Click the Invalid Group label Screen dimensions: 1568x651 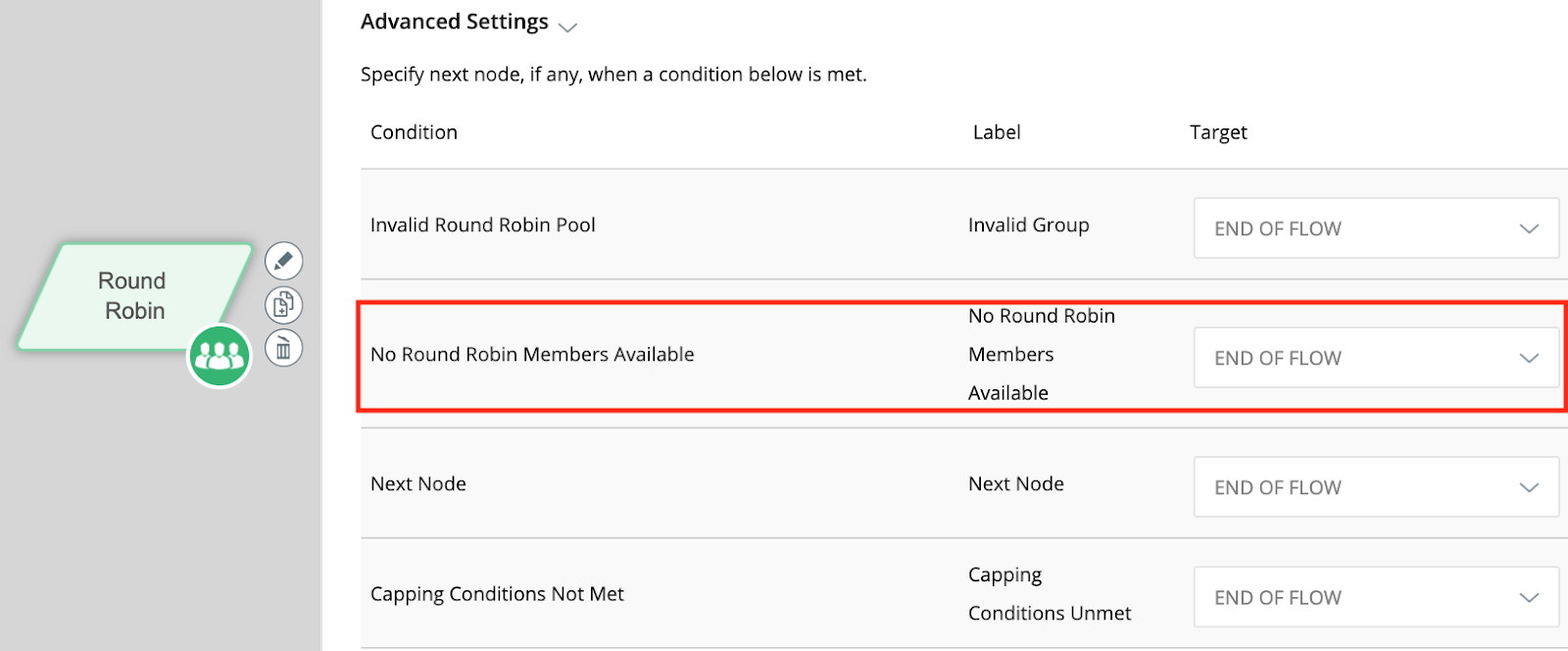click(1028, 225)
